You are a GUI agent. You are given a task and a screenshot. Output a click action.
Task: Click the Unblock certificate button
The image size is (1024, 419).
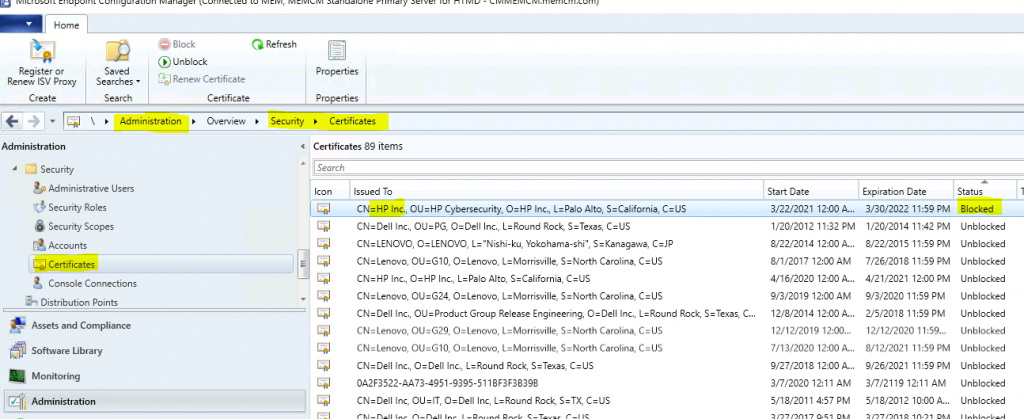(183, 61)
